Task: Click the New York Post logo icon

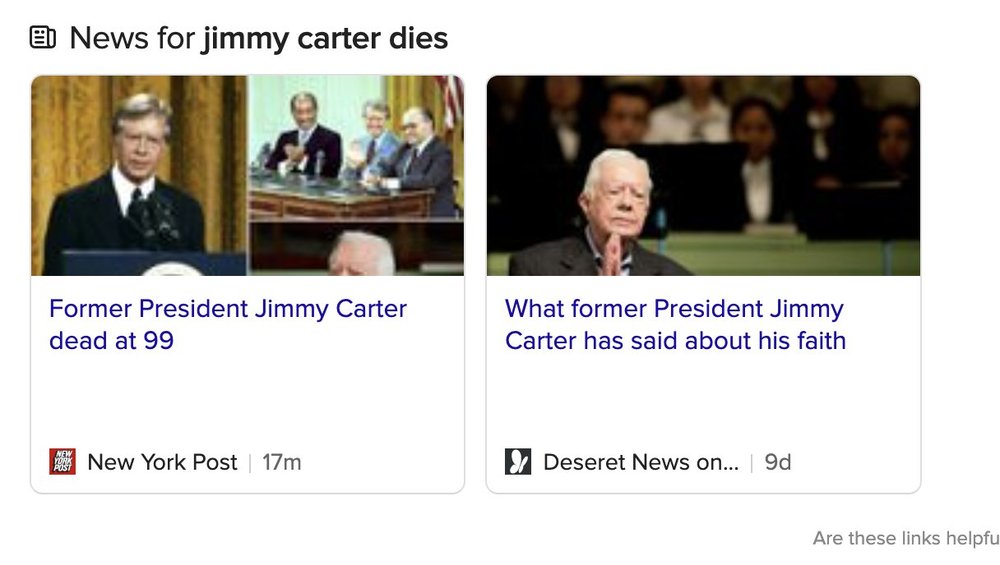Action: click(x=62, y=462)
